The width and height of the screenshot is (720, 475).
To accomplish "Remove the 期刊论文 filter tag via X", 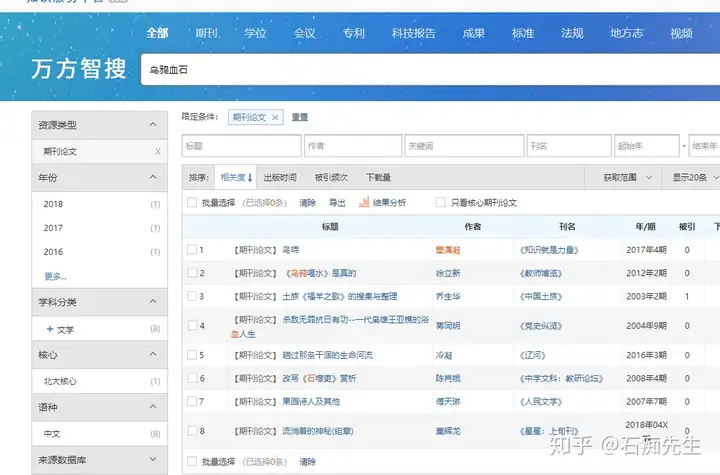I will 275,118.
